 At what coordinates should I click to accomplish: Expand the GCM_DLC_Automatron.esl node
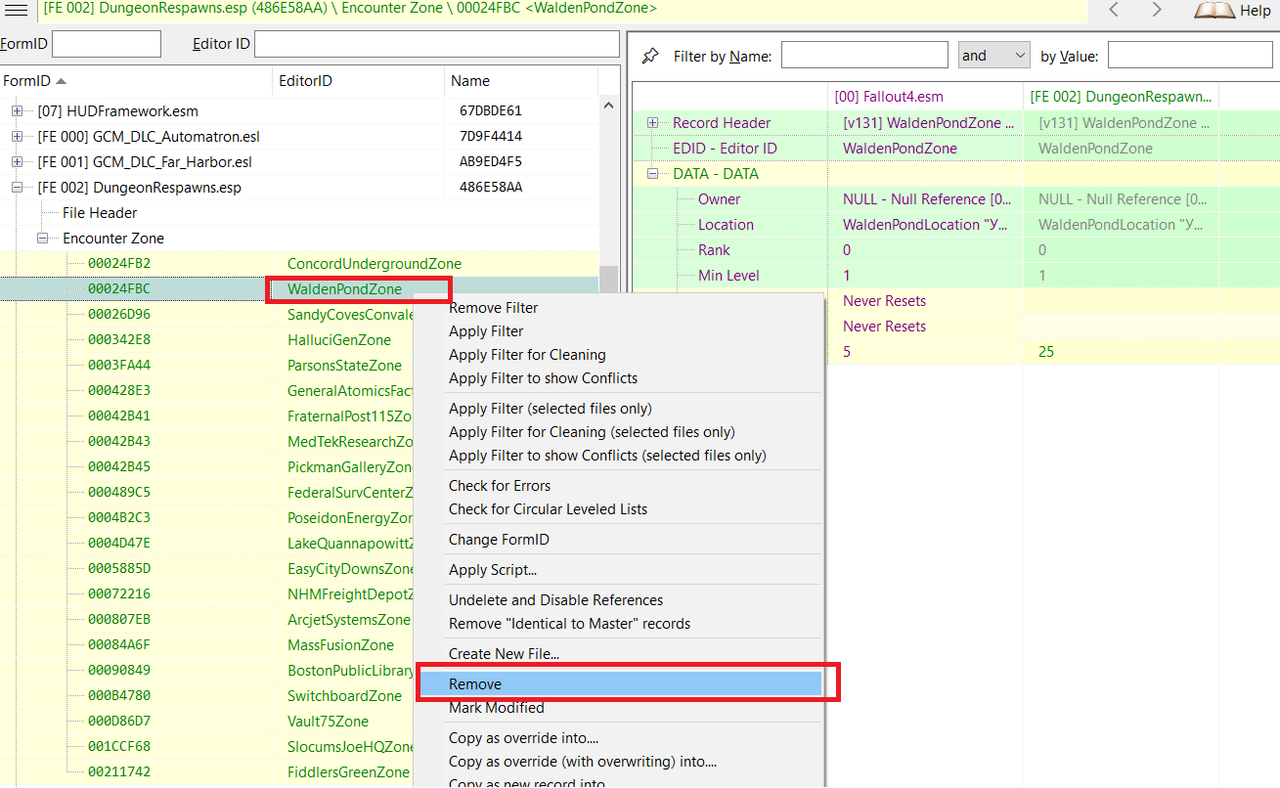point(17,136)
